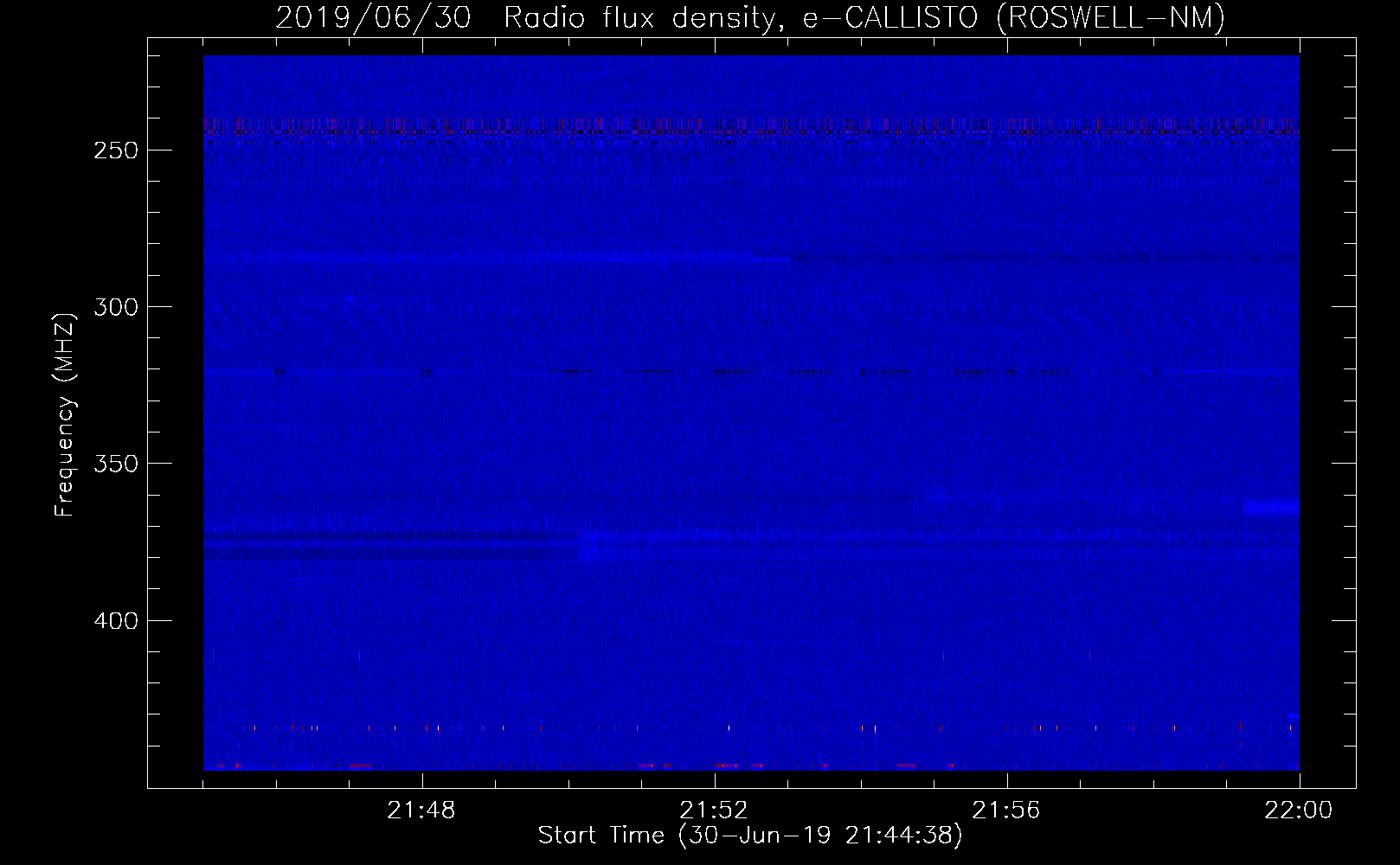Click the 21:52 time tick label
The height and width of the screenshot is (865, 1400).
pyautogui.click(x=714, y=811)
